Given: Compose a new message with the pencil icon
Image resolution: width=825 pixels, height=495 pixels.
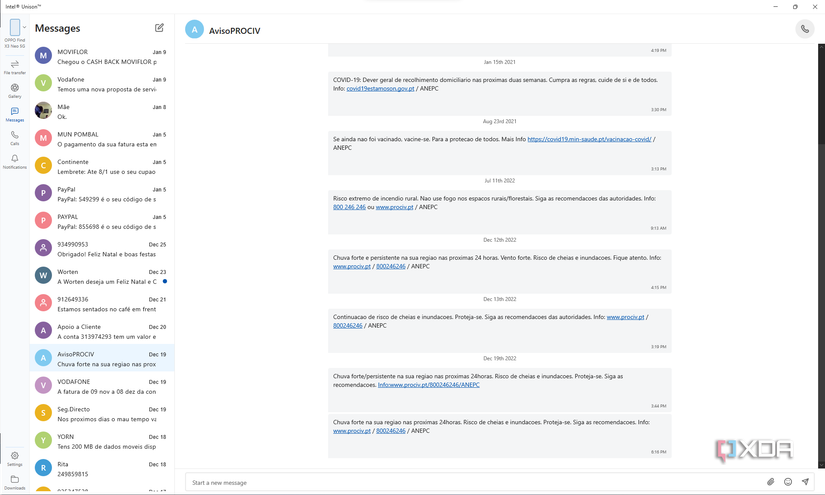Looking at the screenshot, I should pyautogui.click(x=159, y=28).
